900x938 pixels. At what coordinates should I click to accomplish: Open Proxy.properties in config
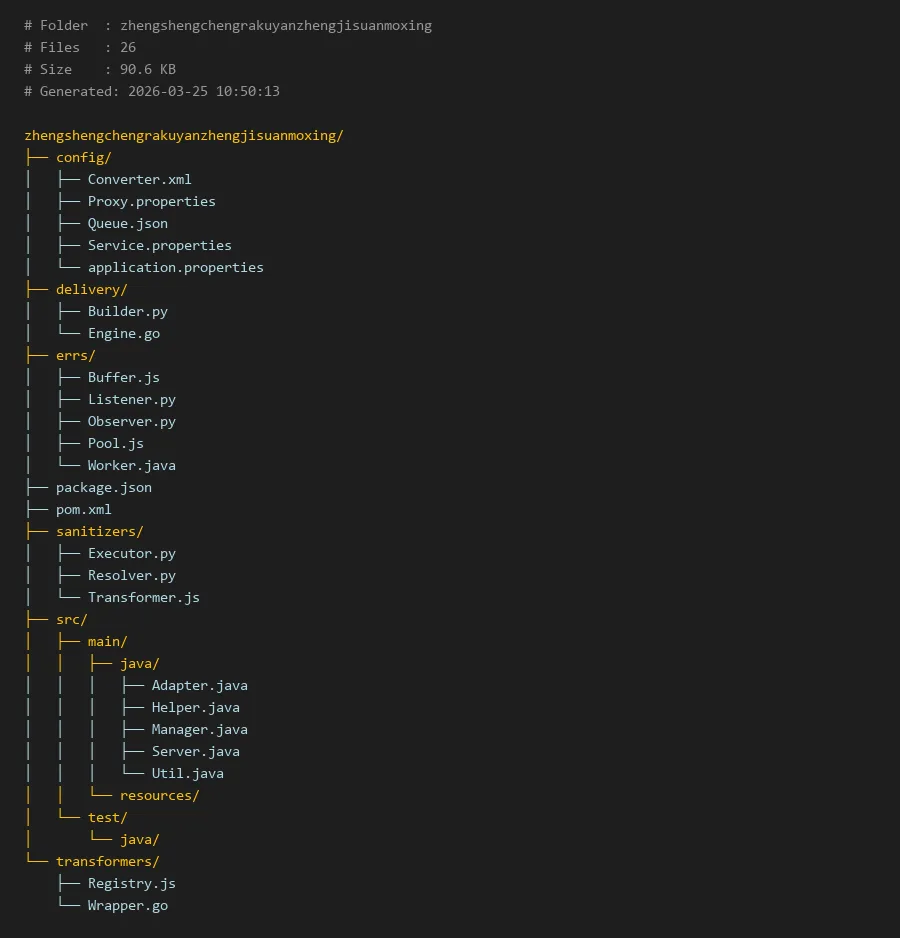[x=151, y=201]
